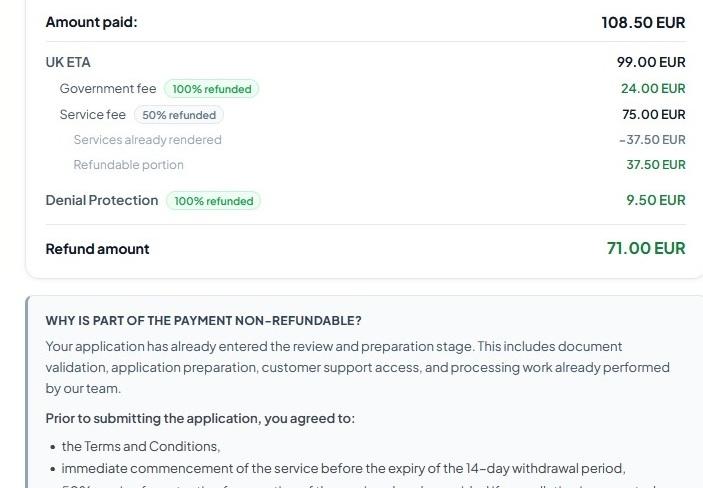Click the Service fee 50% refunded badge

[x=179, y=115]
